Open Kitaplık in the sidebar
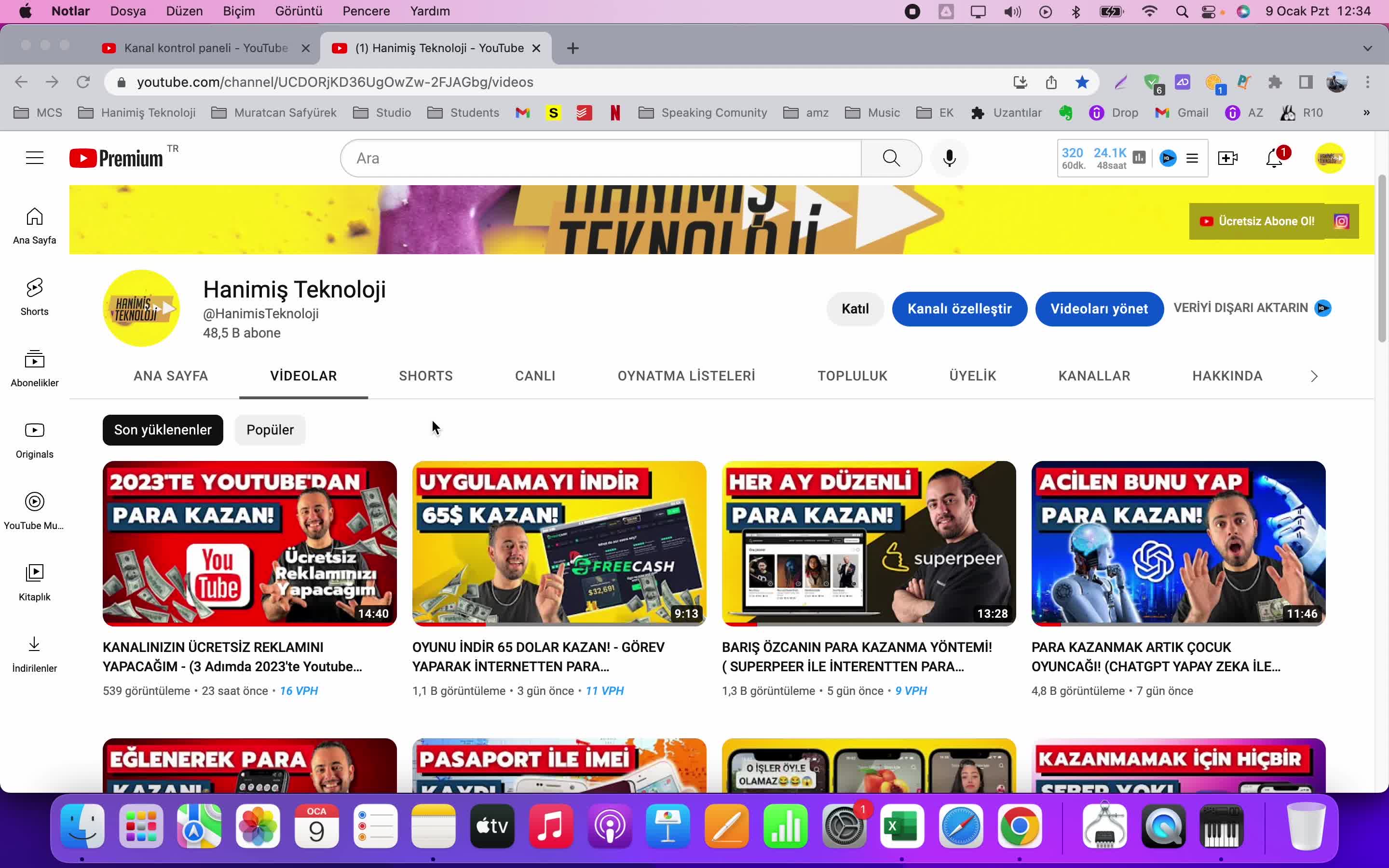Image resolution: width=1389 pixels, height=868 pixels. [34, 583]
